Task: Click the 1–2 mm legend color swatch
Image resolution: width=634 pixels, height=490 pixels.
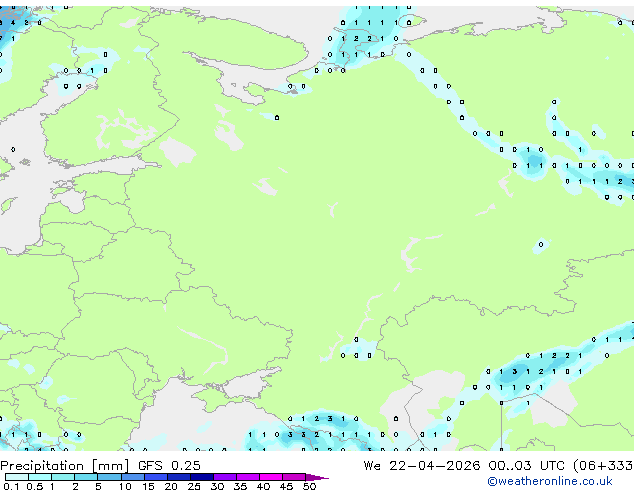Action: (x=63, y=477)
